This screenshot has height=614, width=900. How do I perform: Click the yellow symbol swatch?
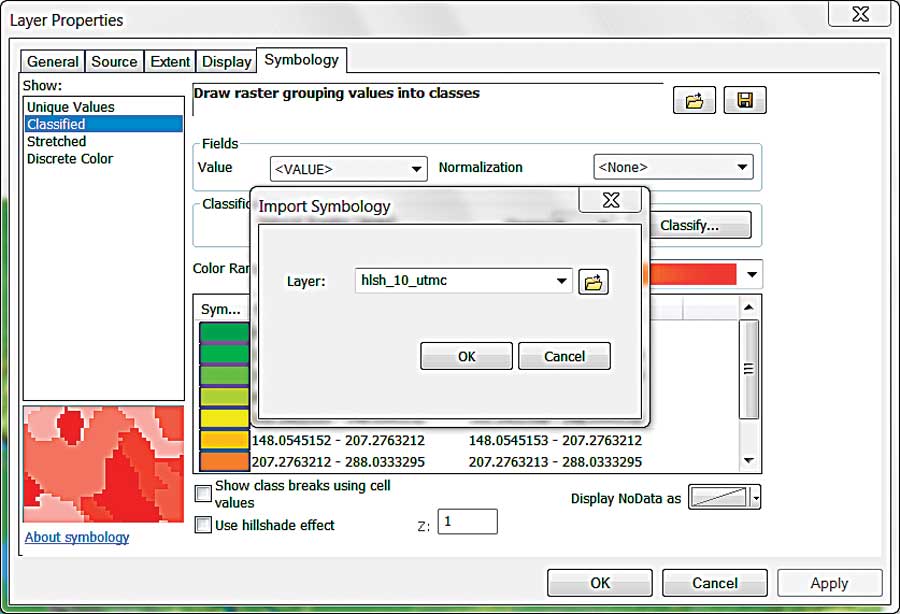click(x=224, y=418)
